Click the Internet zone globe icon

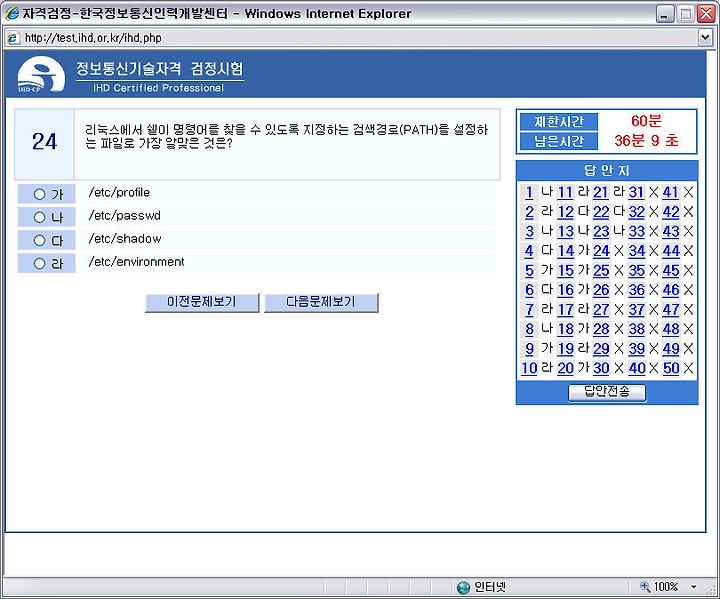point(463,587)
